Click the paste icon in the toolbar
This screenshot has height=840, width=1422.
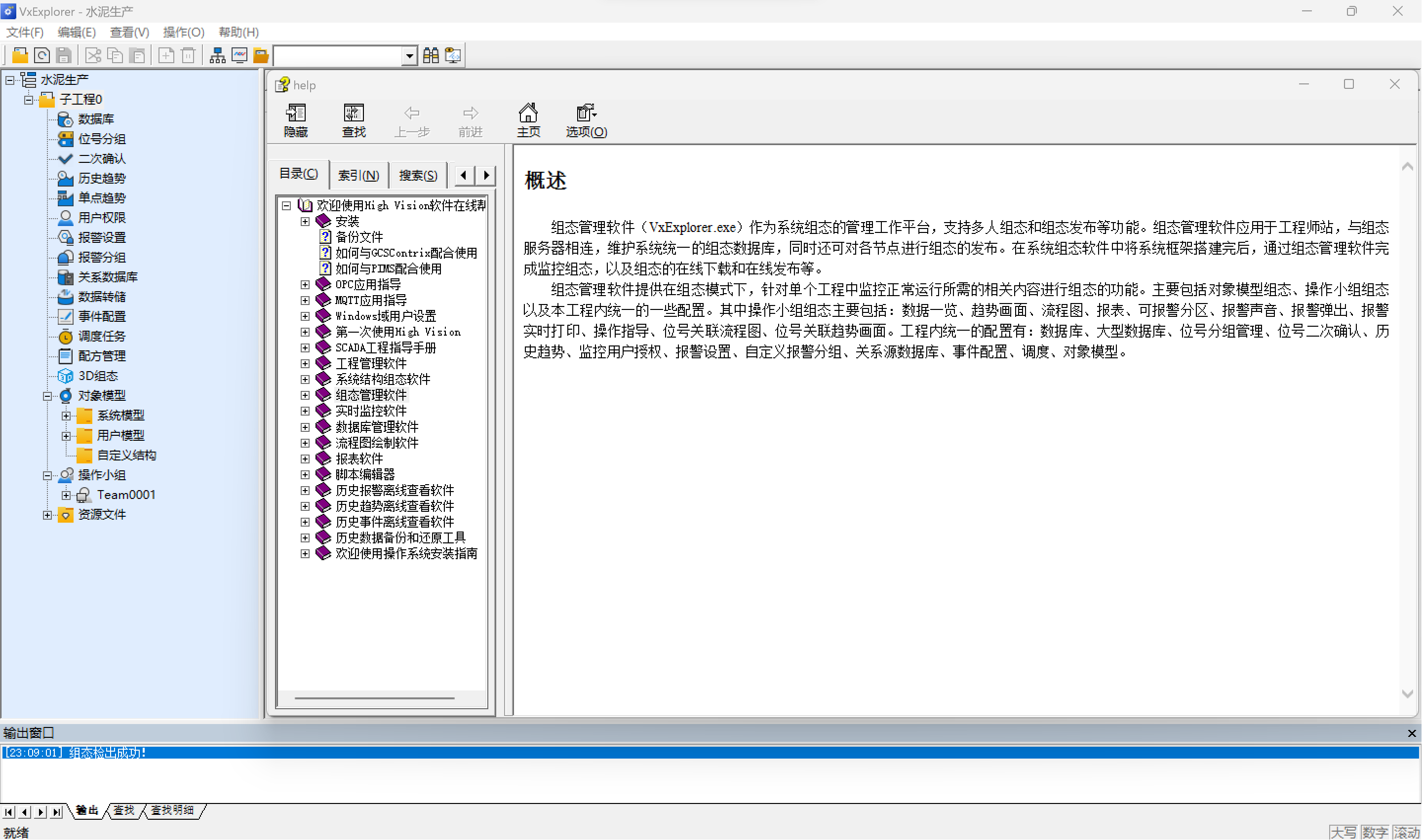[138, 55]
